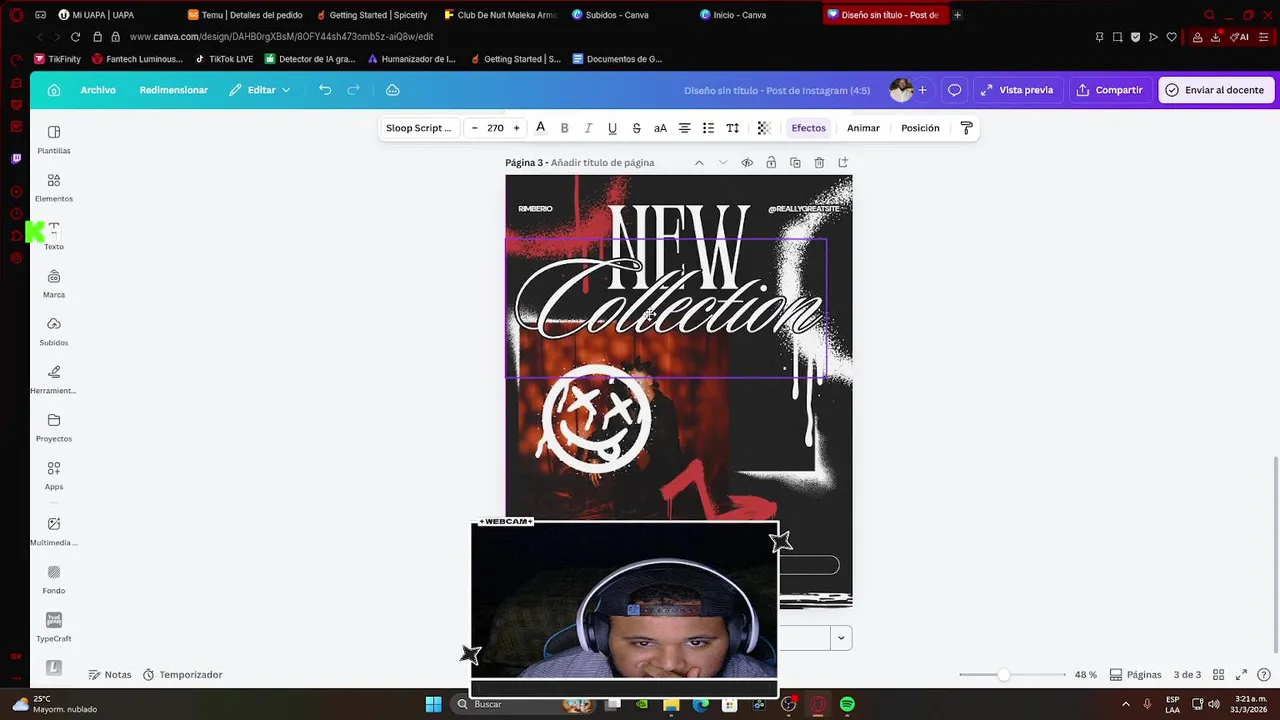The width and height of the screenshot is (1280, 720).
Task: Lock page 3
Action: pos(771,163)
